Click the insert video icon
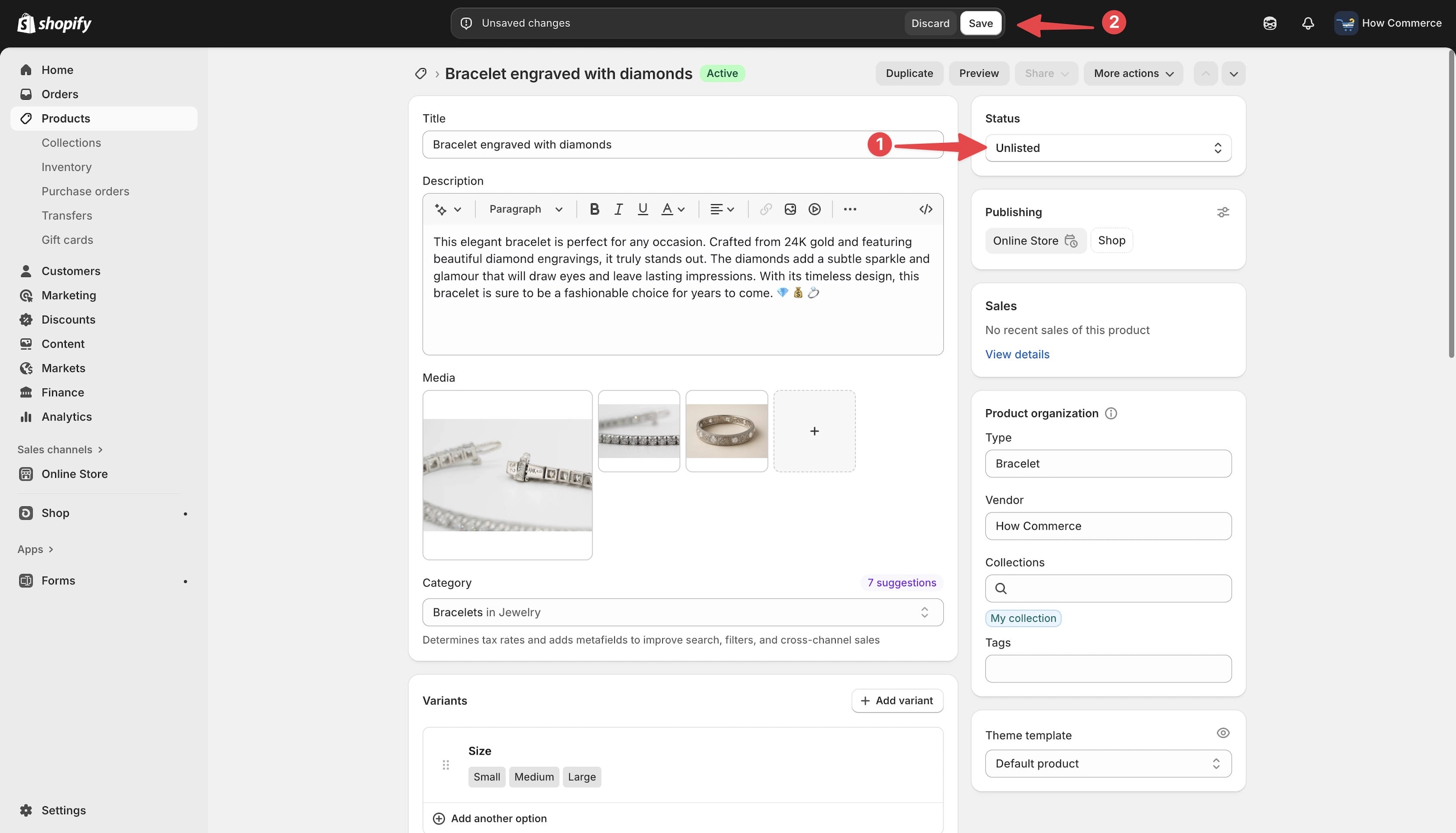Image resolution: width=1456 pixels, height=833 pixels. click(x=815, y=209)
